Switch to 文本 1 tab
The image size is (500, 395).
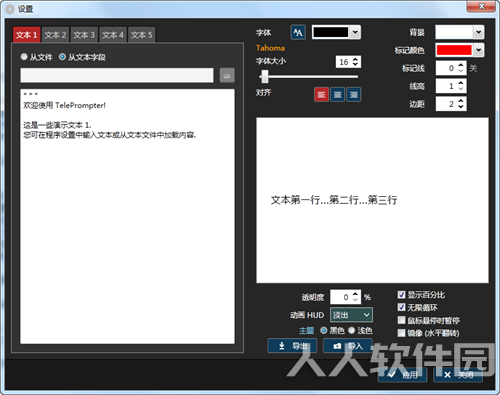coord(27,35)
